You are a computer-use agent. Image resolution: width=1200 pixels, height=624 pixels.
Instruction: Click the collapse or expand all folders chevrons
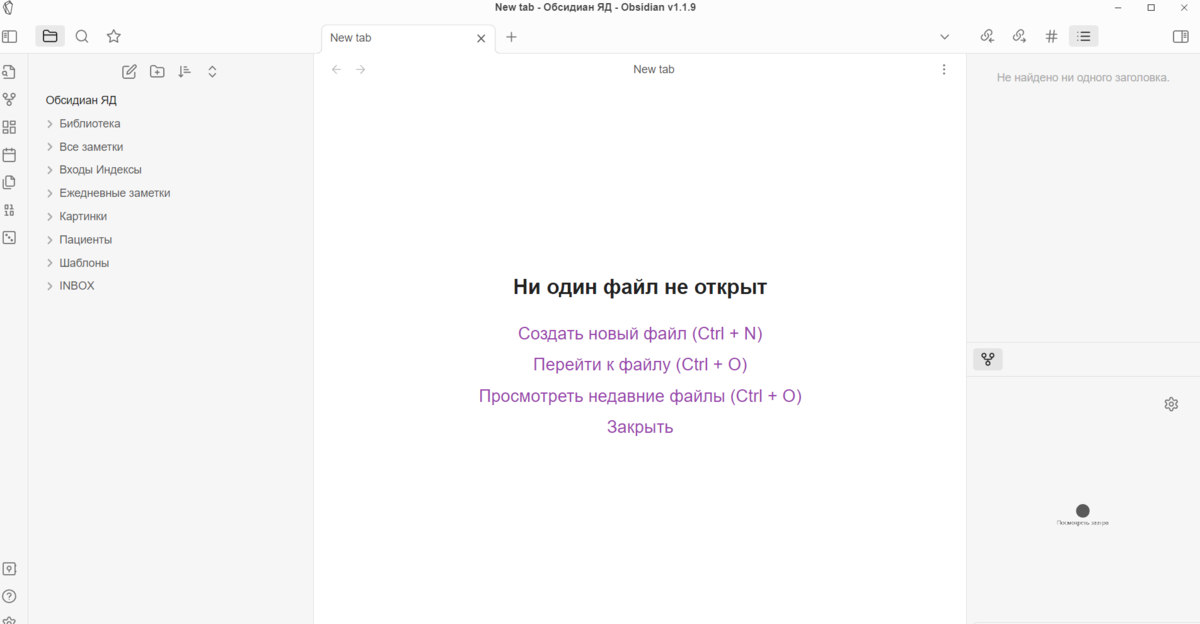(212, 71)
